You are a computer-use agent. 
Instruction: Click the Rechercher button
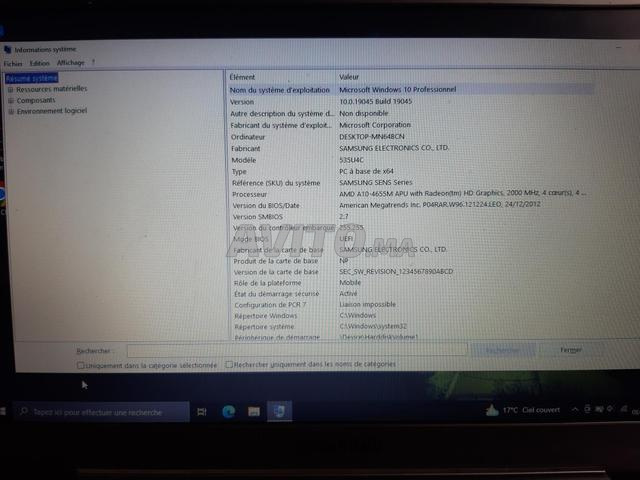[x=502, y=350]
